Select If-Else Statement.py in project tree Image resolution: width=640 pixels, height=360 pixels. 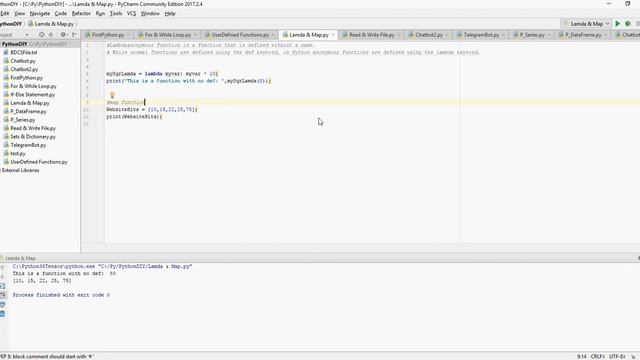click(32, 94)
